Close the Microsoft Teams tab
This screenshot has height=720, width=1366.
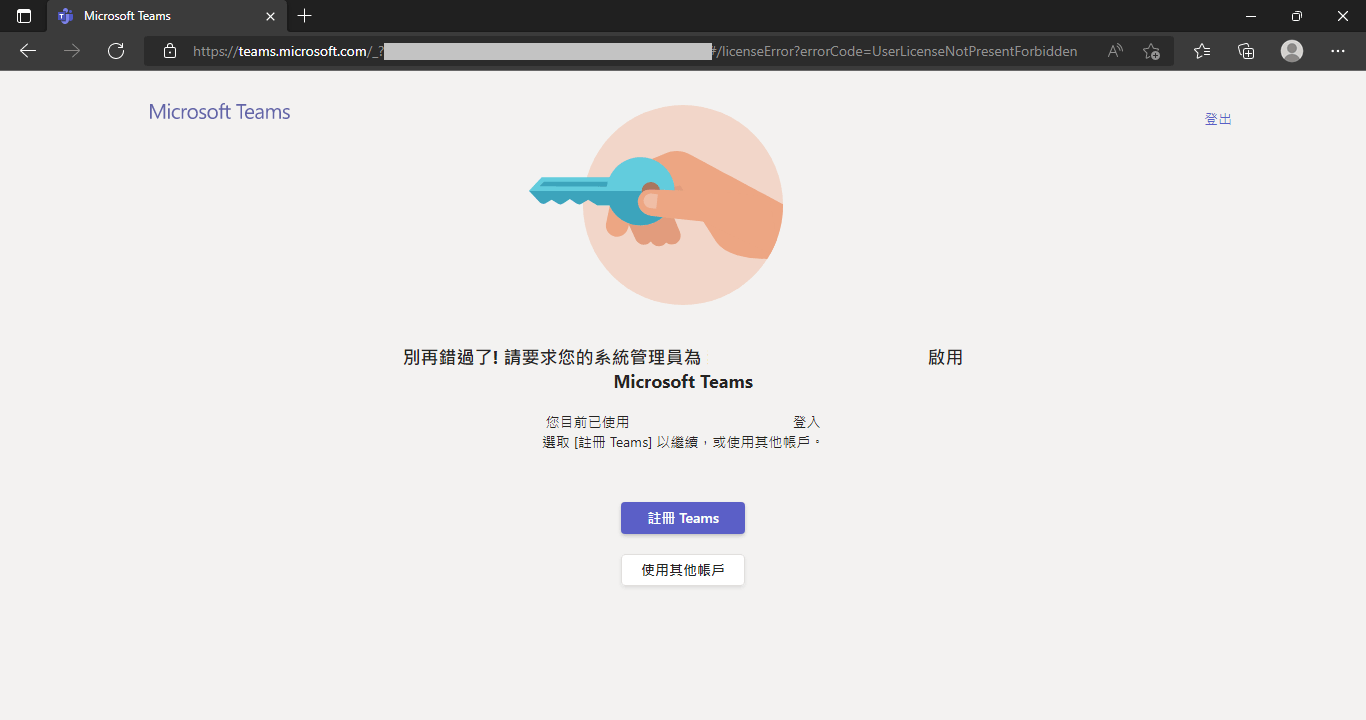(270, 16)
